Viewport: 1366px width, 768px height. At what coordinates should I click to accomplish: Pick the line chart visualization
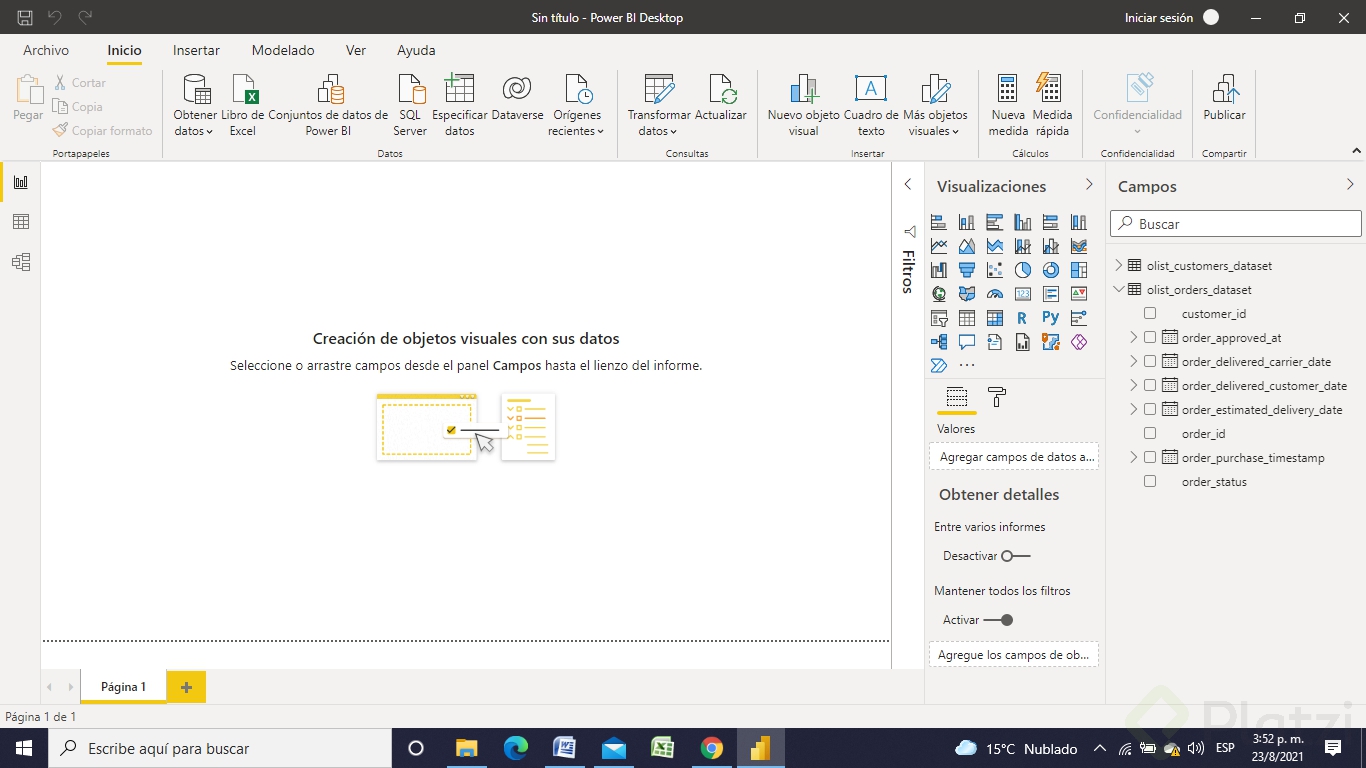pyautogui.click(x=938, y=246)
